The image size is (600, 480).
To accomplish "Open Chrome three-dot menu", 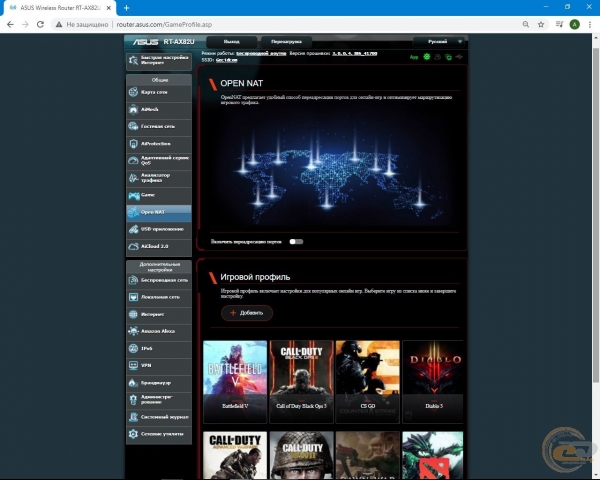I will [590, 24].
